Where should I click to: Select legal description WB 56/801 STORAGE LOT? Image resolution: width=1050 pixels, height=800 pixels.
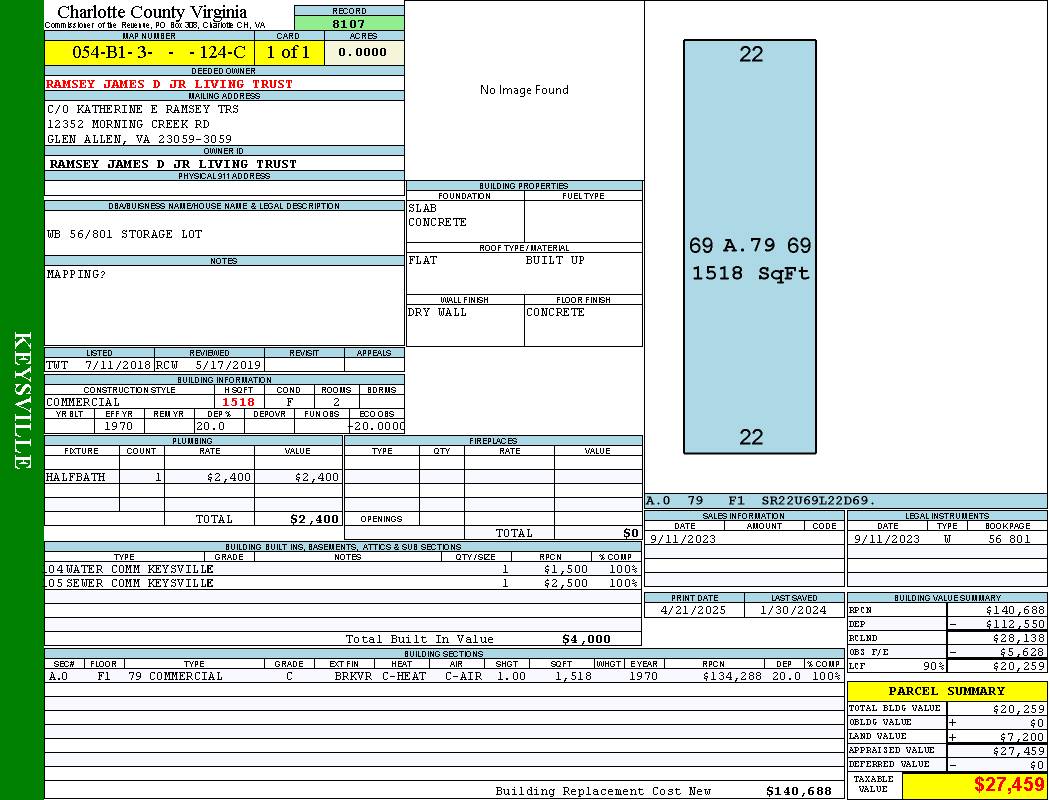124,234
